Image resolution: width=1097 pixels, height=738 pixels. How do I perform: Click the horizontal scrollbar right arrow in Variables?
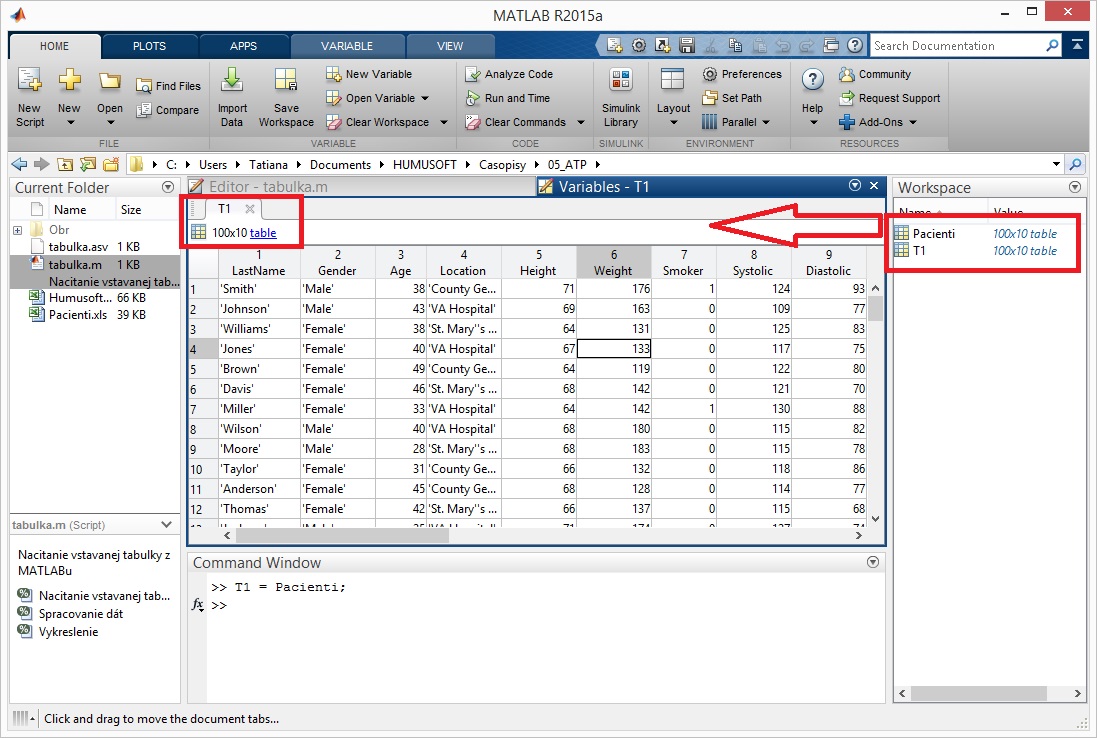click(858, 535)
